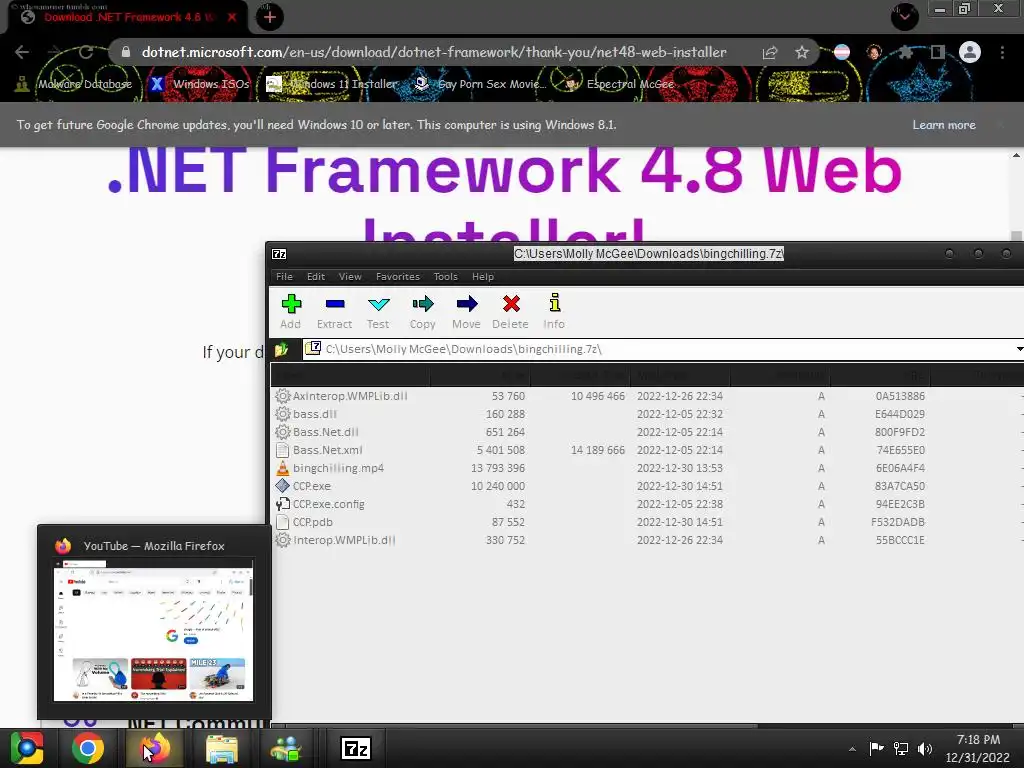Select bingchilling.mp4 video file
The height and width of the screenshot is (768, 1024).
[x=647, y=468]
